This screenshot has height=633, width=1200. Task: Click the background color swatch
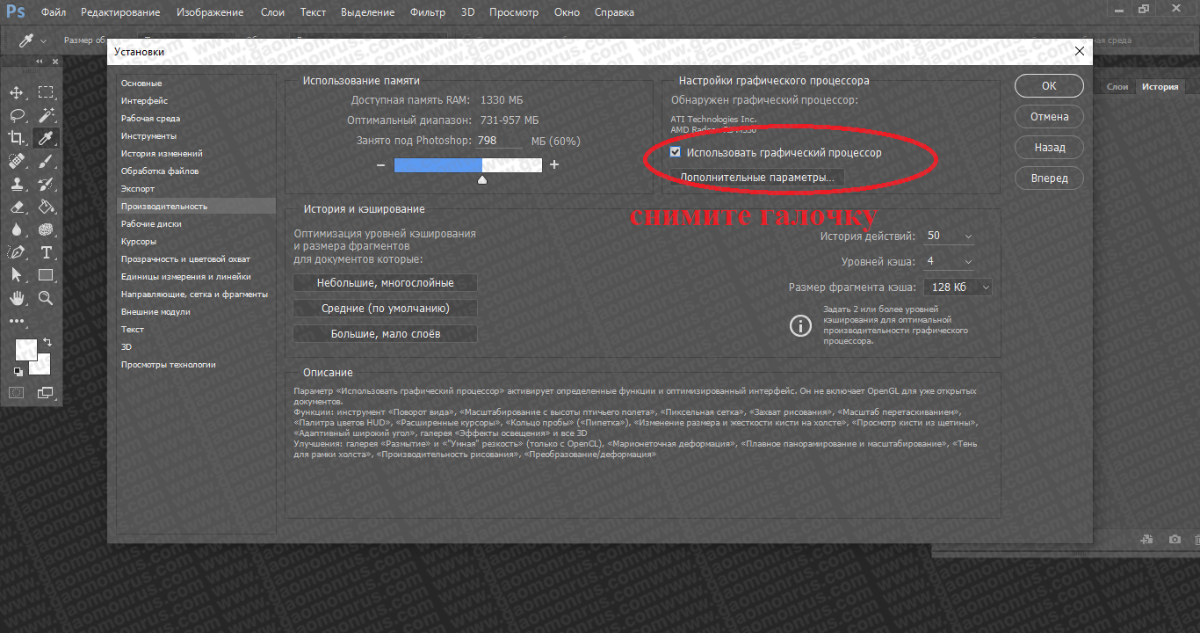tap(44, 367)
